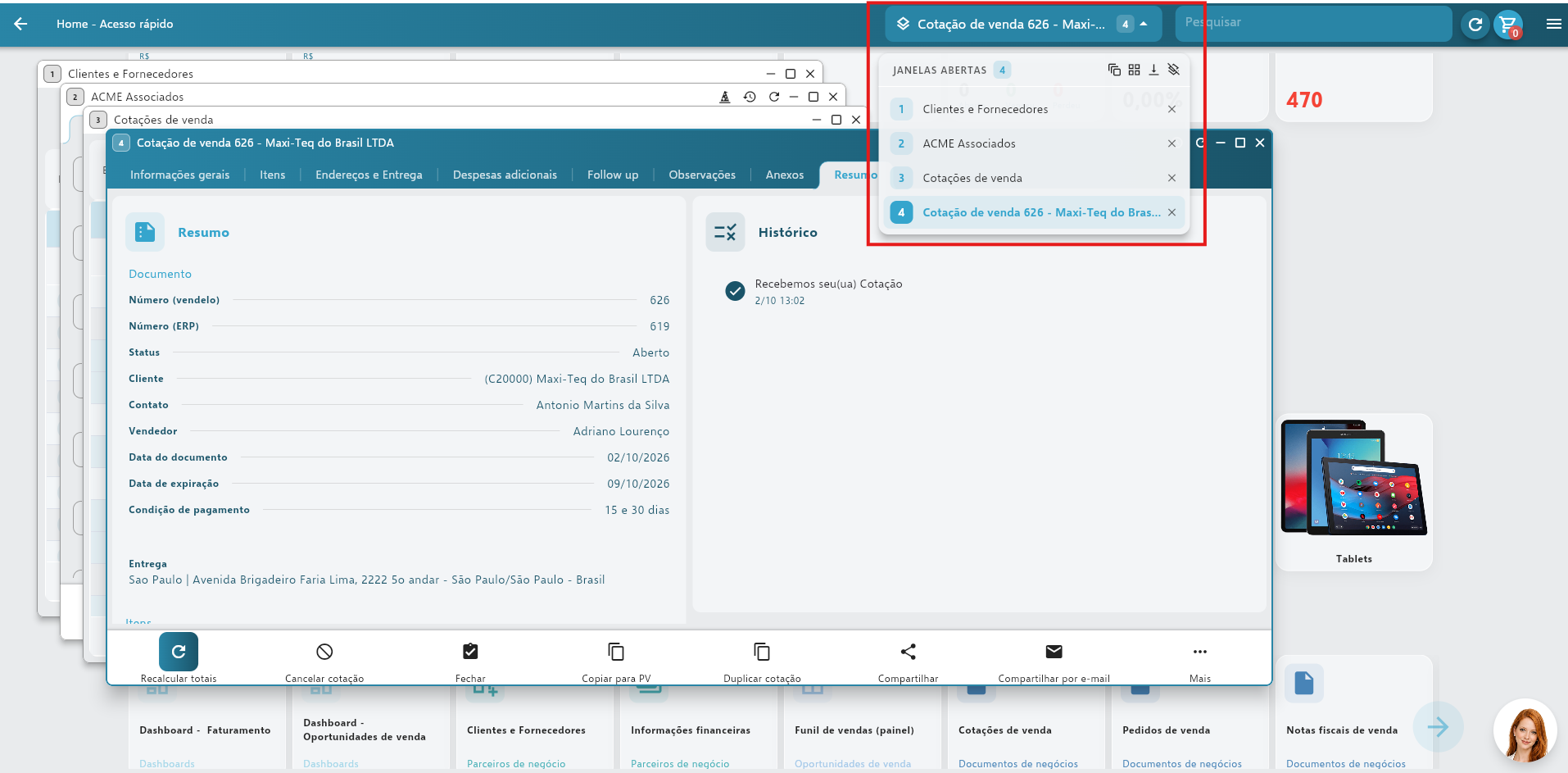The width and height of the screenshot is (1568, 773).
Task: Click the Compartilhar share icon
Action: point(908,652)
